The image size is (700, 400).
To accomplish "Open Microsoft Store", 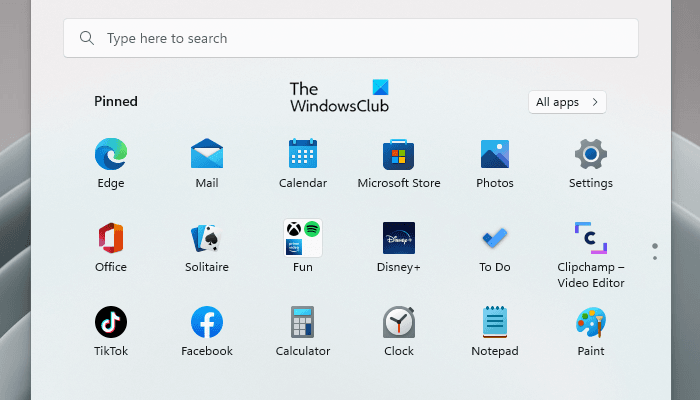I will pos(399,154).
